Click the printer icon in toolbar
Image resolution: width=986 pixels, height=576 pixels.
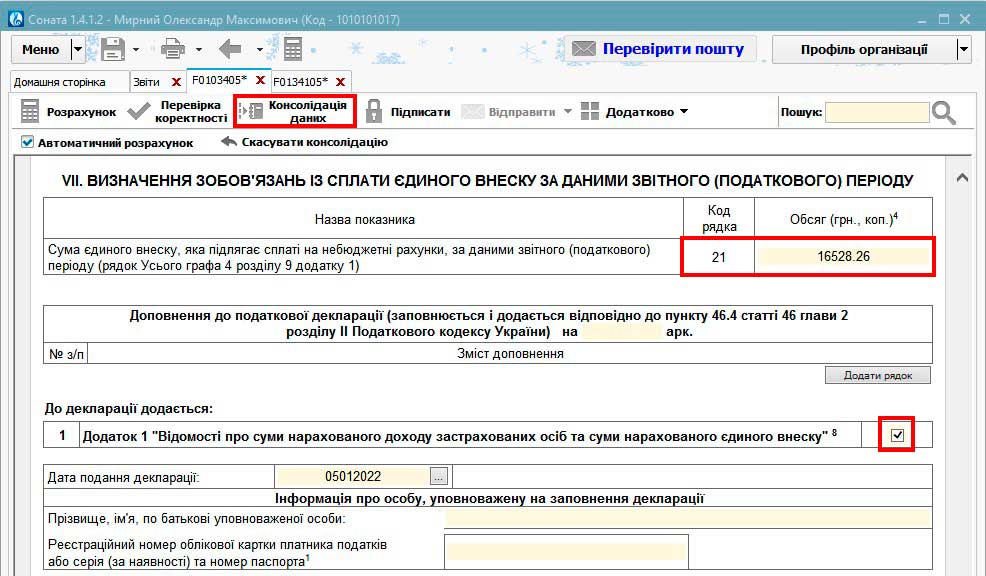(x=173, y=49)
